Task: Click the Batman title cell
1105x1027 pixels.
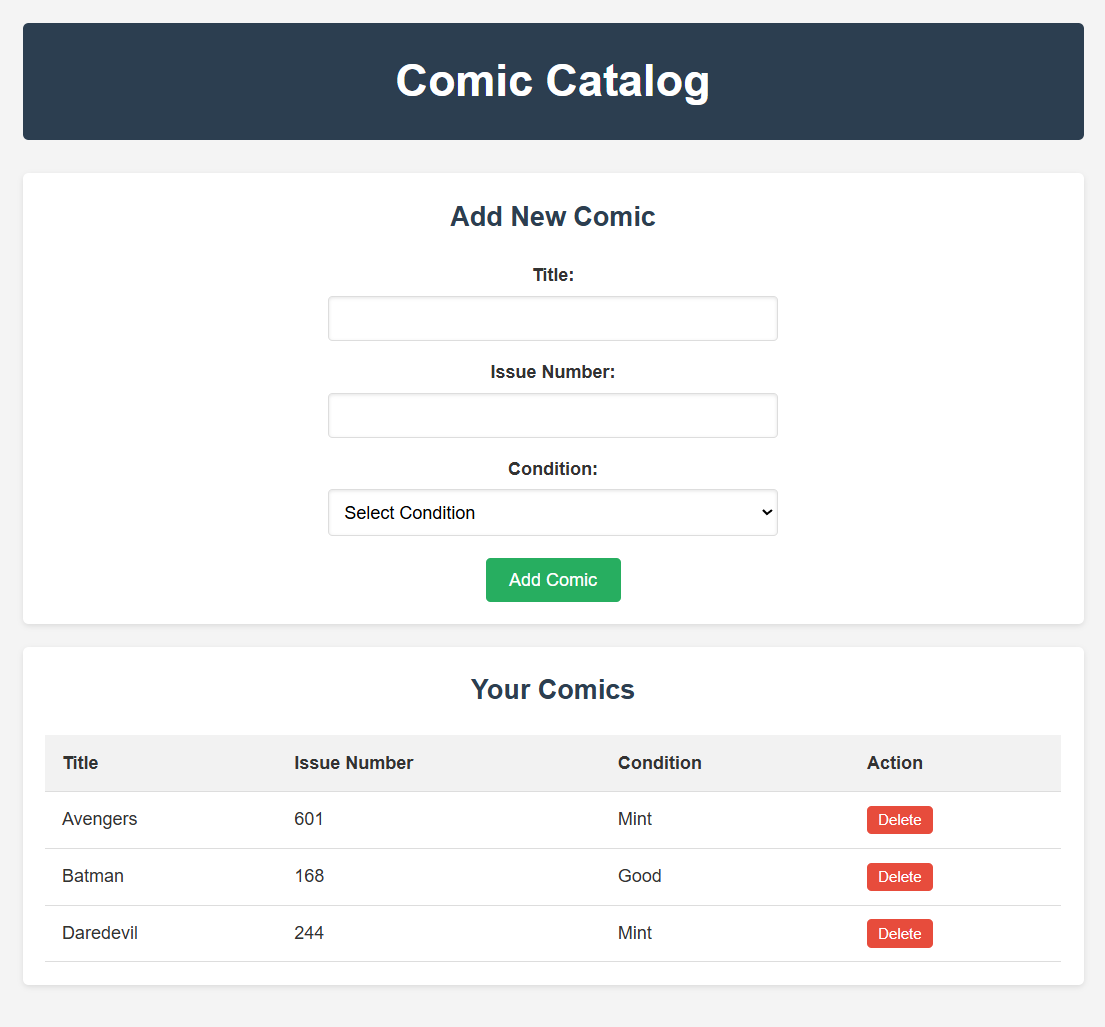Action: click(x=93, y=876)
